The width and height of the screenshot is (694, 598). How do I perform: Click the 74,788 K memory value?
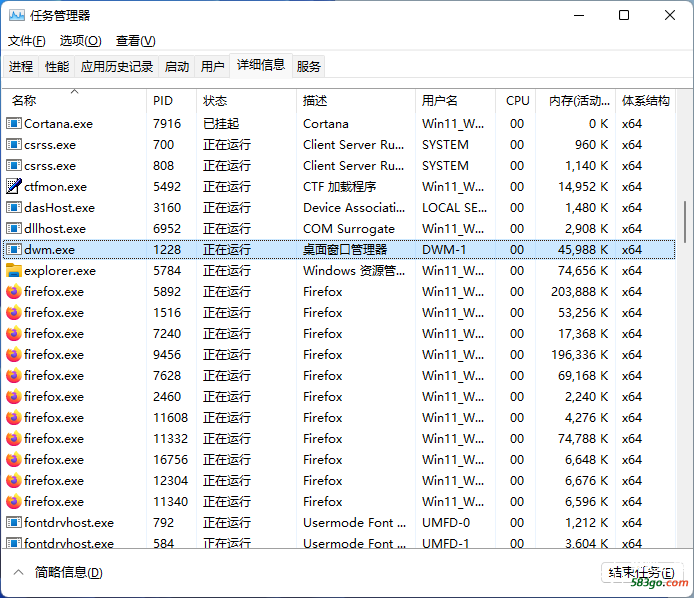[583, 439]
